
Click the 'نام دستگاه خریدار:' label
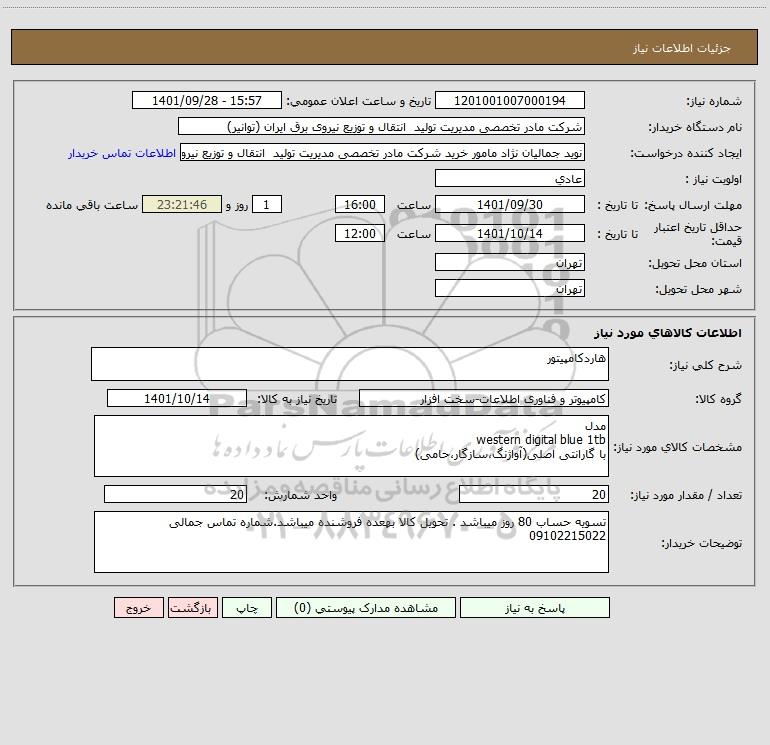click(695, 128)
